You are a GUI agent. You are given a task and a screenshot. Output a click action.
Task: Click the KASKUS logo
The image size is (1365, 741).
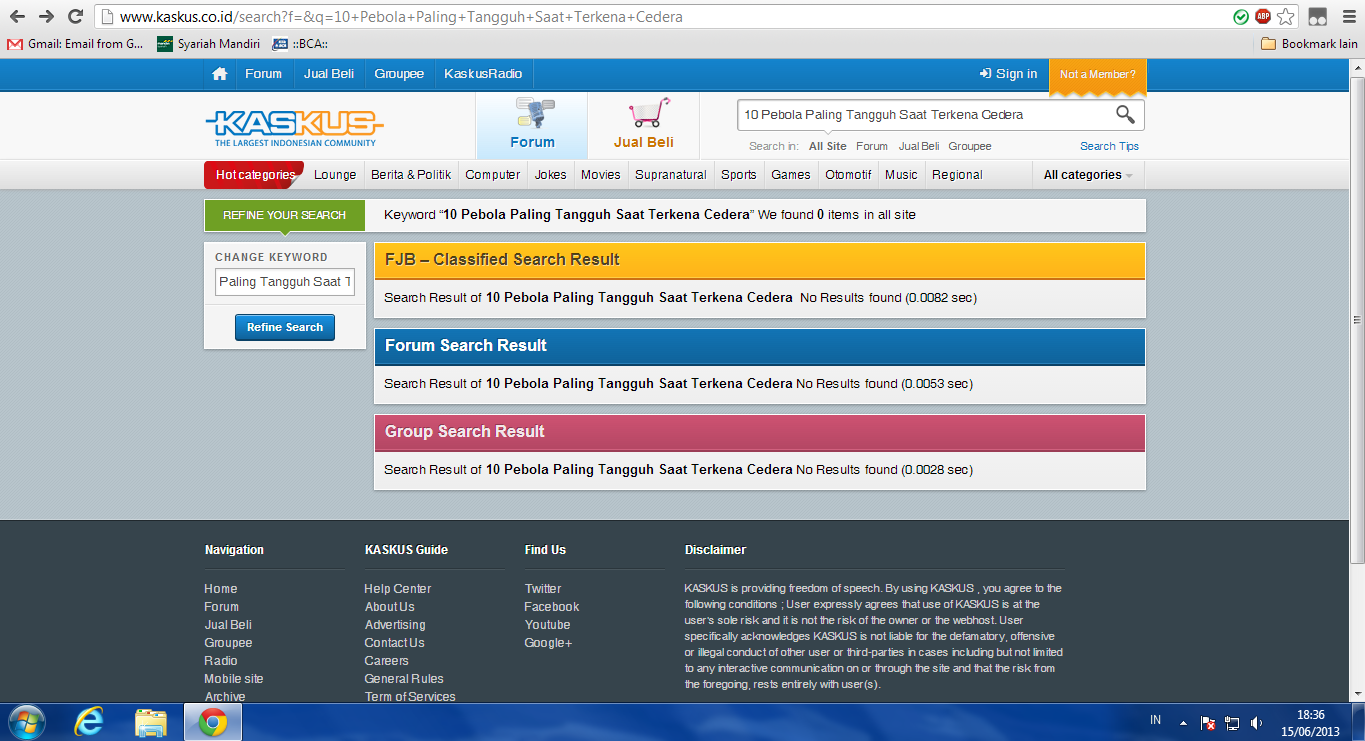[294, 128]
